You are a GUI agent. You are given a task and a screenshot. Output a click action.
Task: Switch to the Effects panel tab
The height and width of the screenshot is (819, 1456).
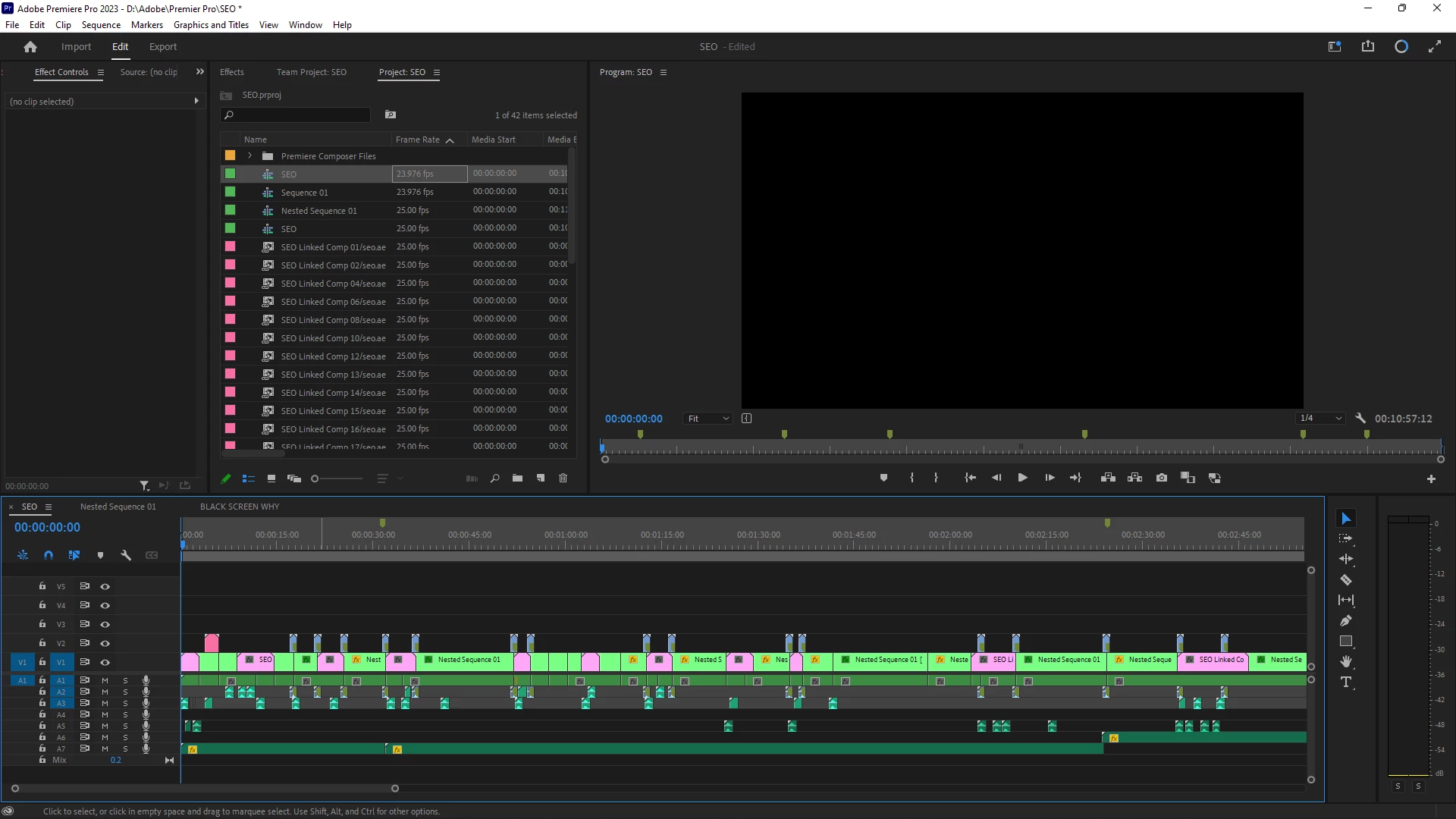(232, 72)
